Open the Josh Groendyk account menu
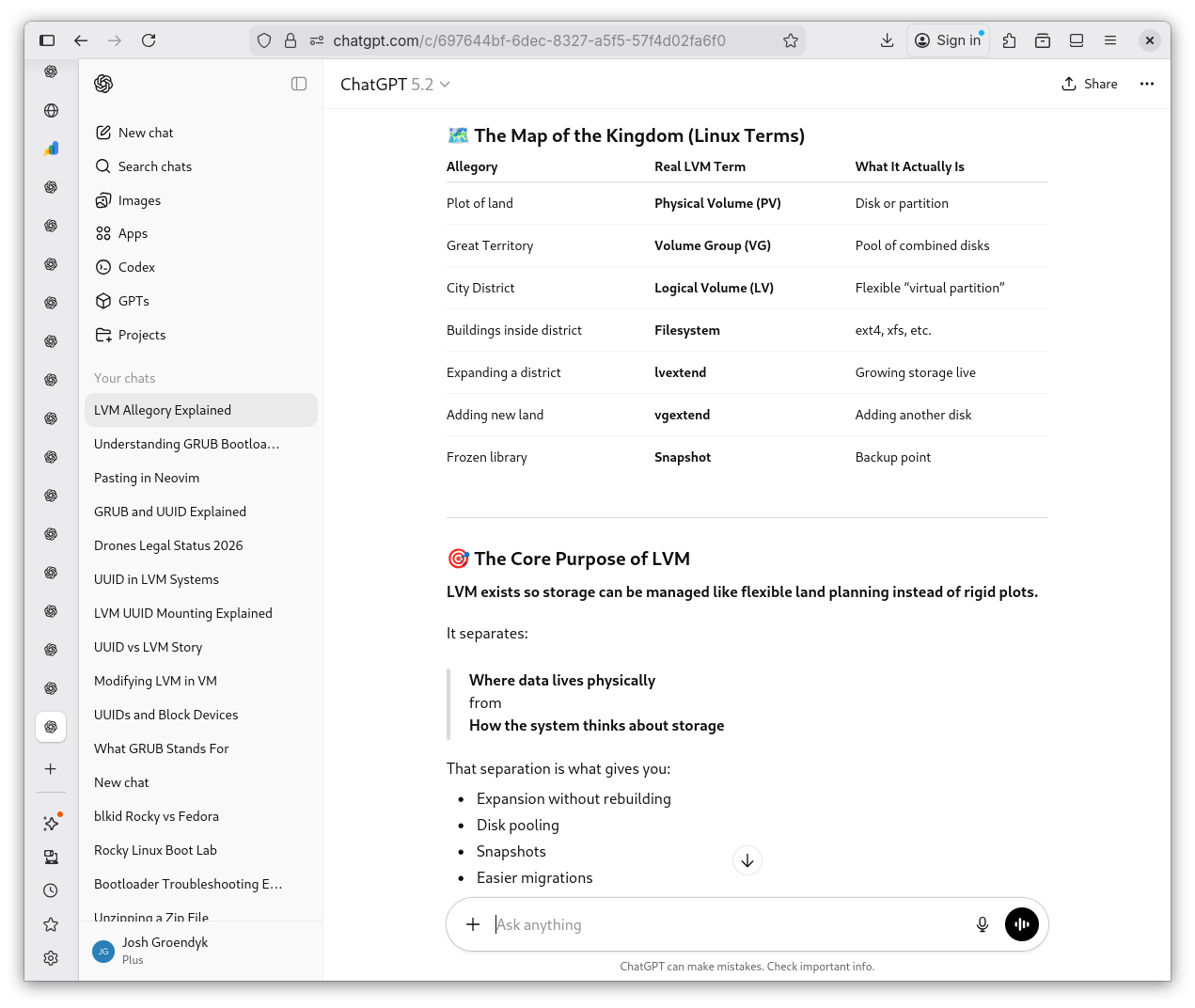The image size is (1195, 1008). pos(165,950)
